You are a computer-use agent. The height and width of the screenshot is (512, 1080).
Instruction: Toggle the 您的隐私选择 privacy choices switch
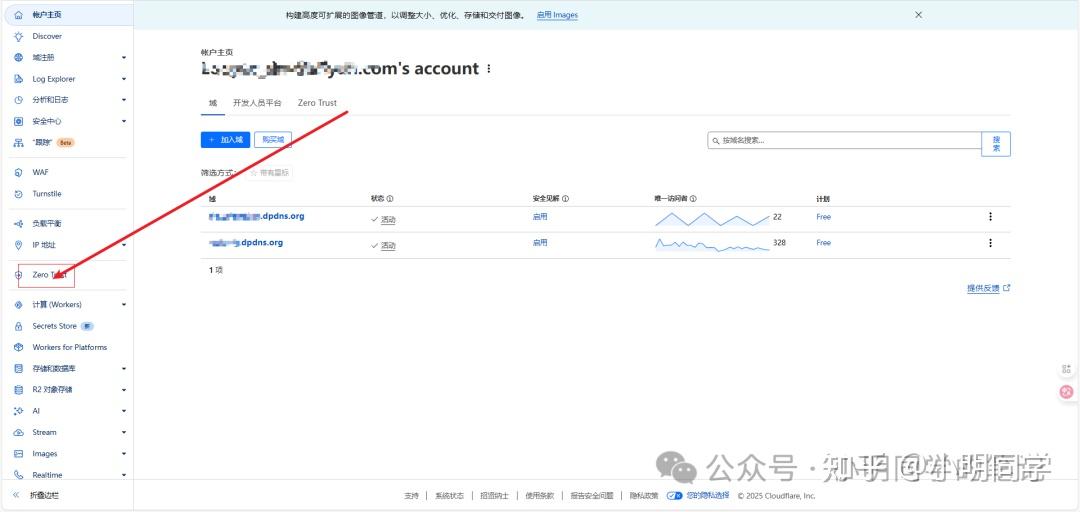tap(674, 495)
